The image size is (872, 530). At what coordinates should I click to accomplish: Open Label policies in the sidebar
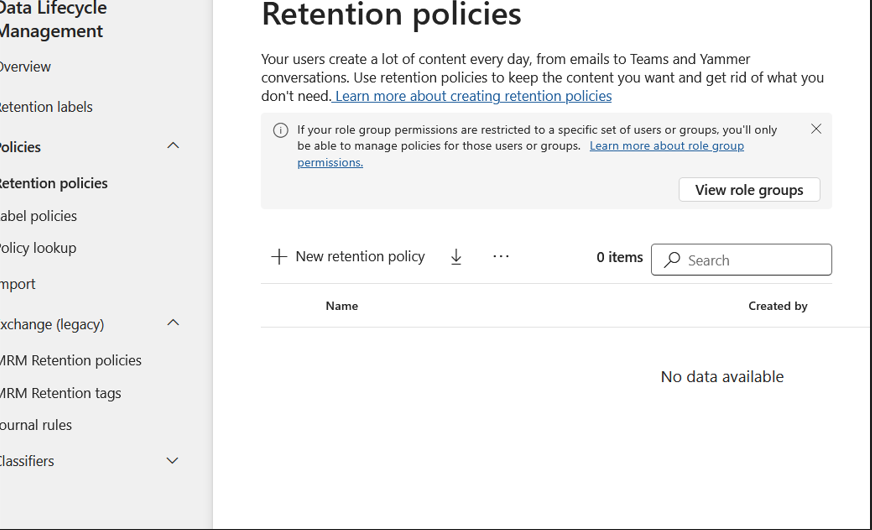click(38, 216)
